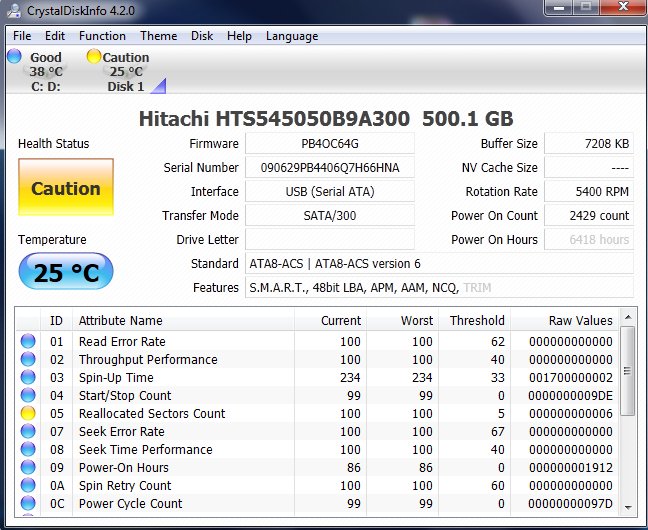Click blue status orb of Spin Retry Count

[x=28, y=485]
